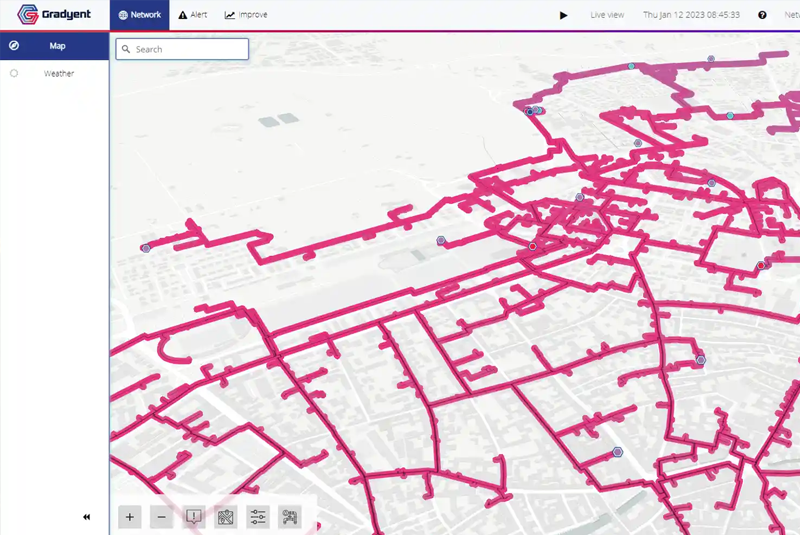Select the Map item in sidebar
This screenshot has width=800, height=535.
[58, 46]
